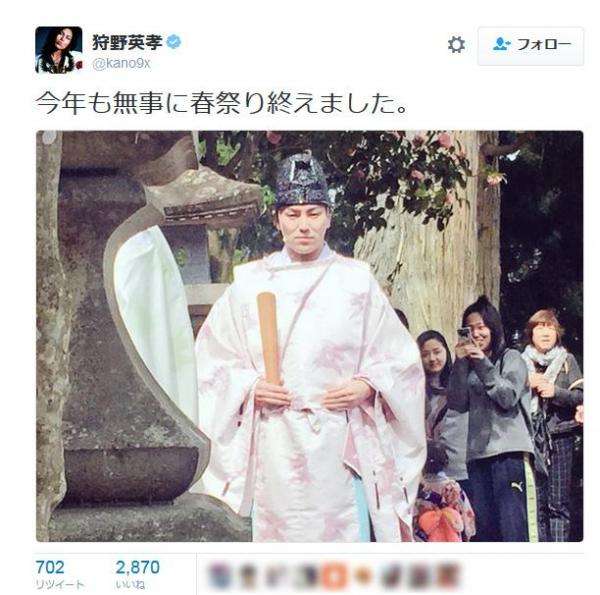600x595 pixels.
Task: Click the いいね label under 2,870
Action: [x=130, y=584]
